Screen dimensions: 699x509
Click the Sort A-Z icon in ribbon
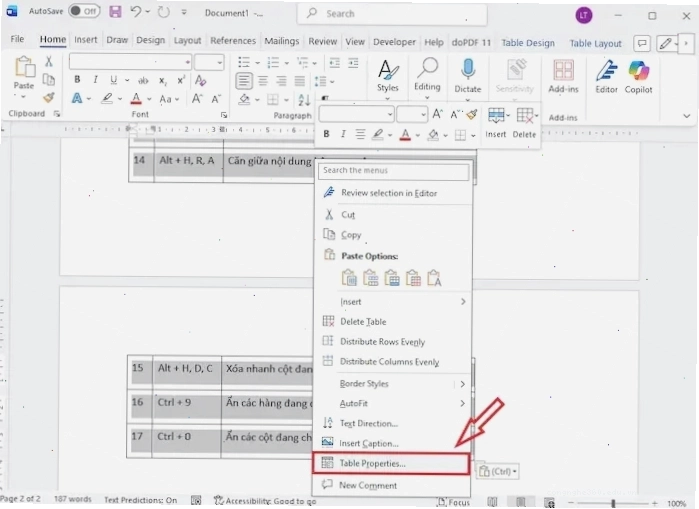pyautogui.click(x=304, y=100)
